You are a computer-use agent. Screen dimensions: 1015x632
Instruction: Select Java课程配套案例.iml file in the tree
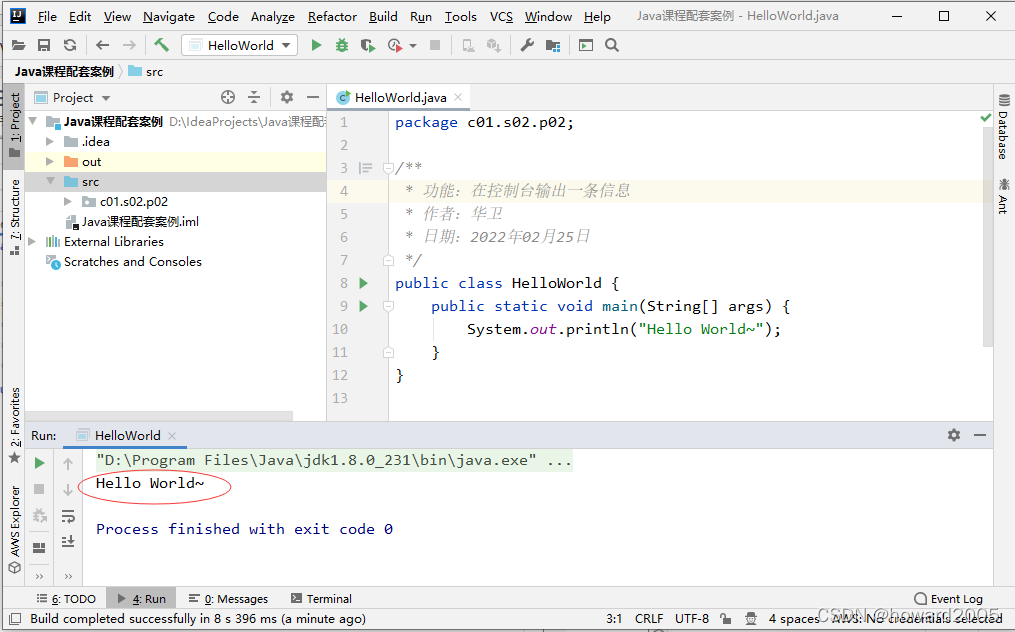(x=140, y=221)
